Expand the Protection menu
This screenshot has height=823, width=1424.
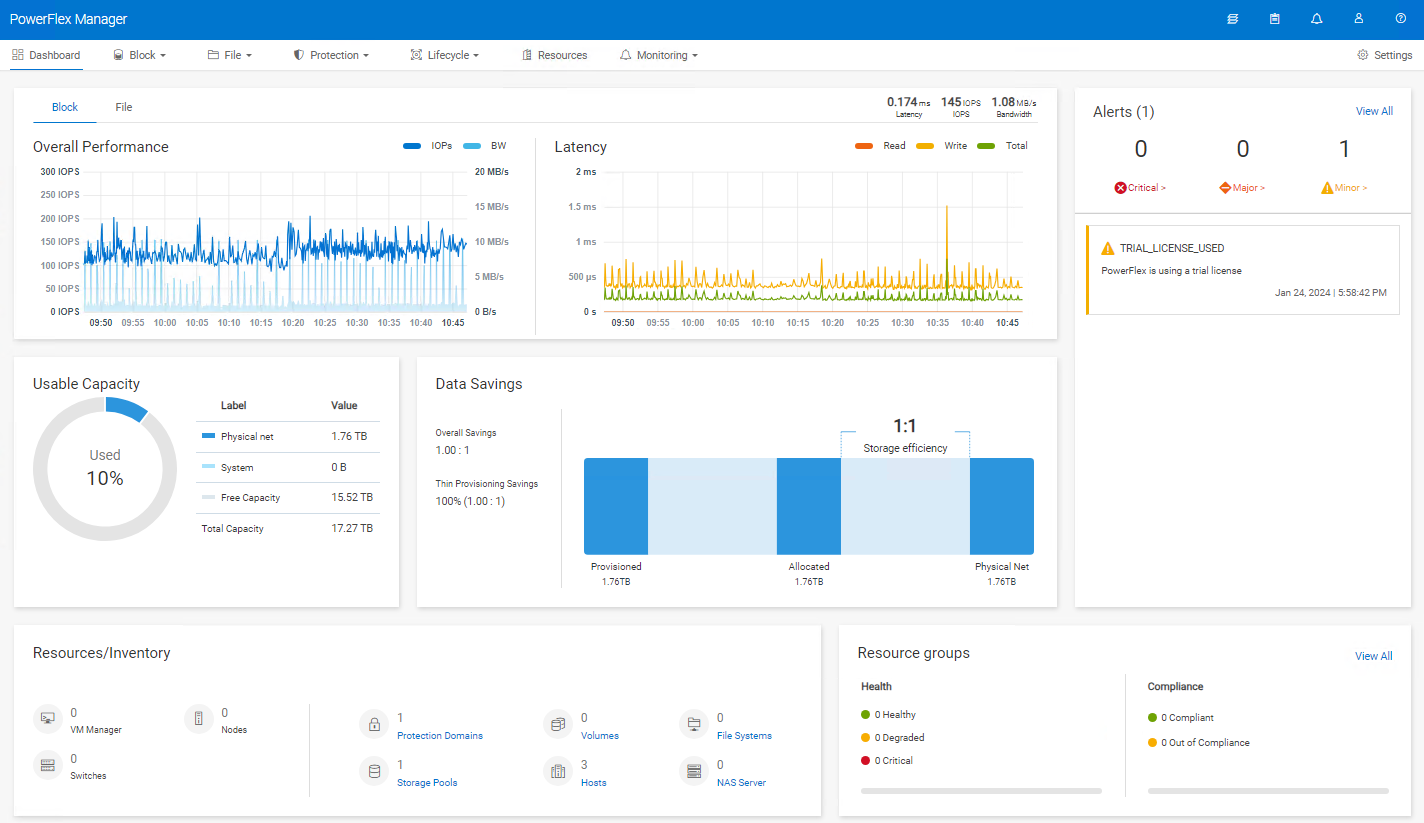click(x=331, y=55)
